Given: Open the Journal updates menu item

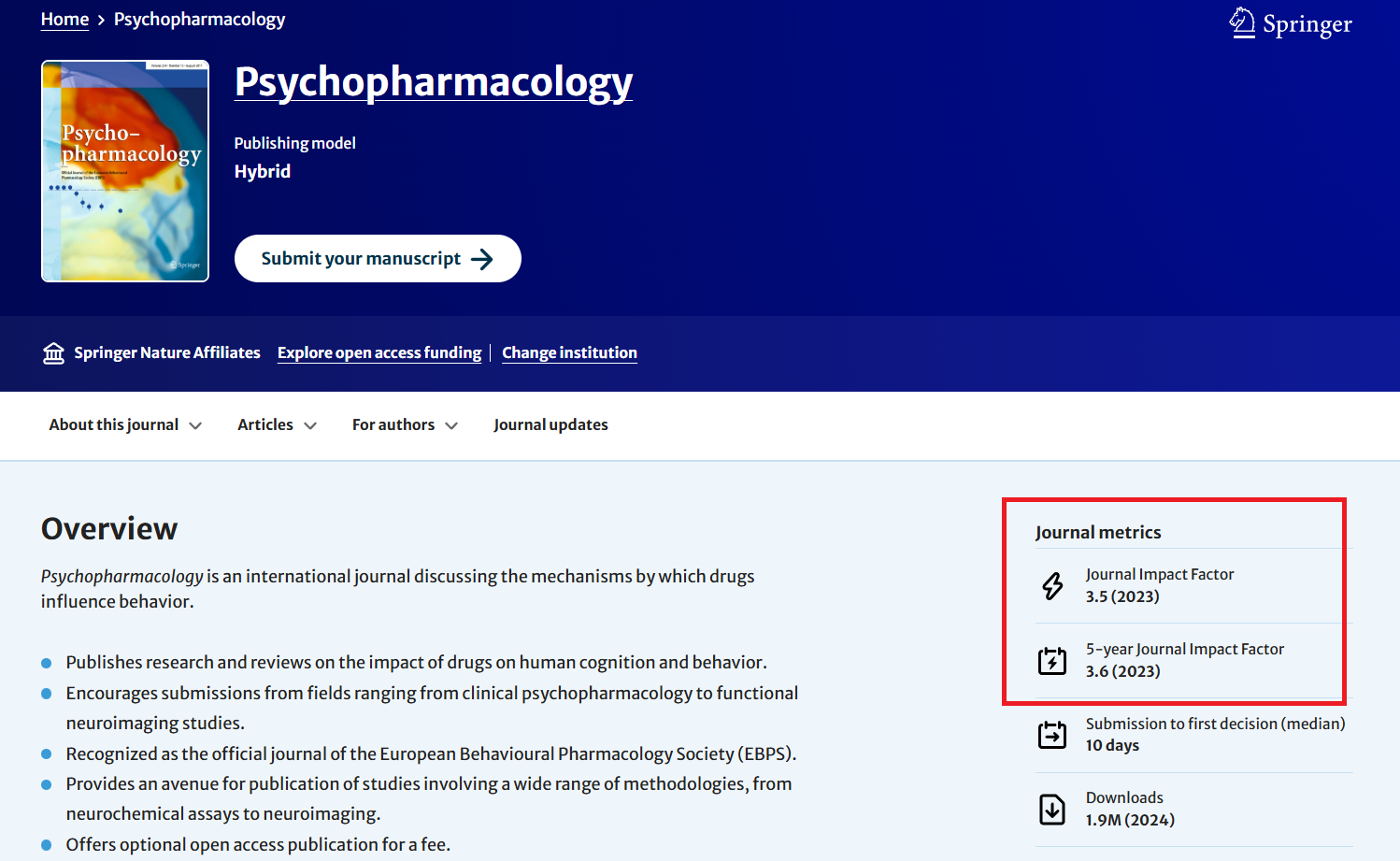Looking at the screenshot, I should 550,425.
